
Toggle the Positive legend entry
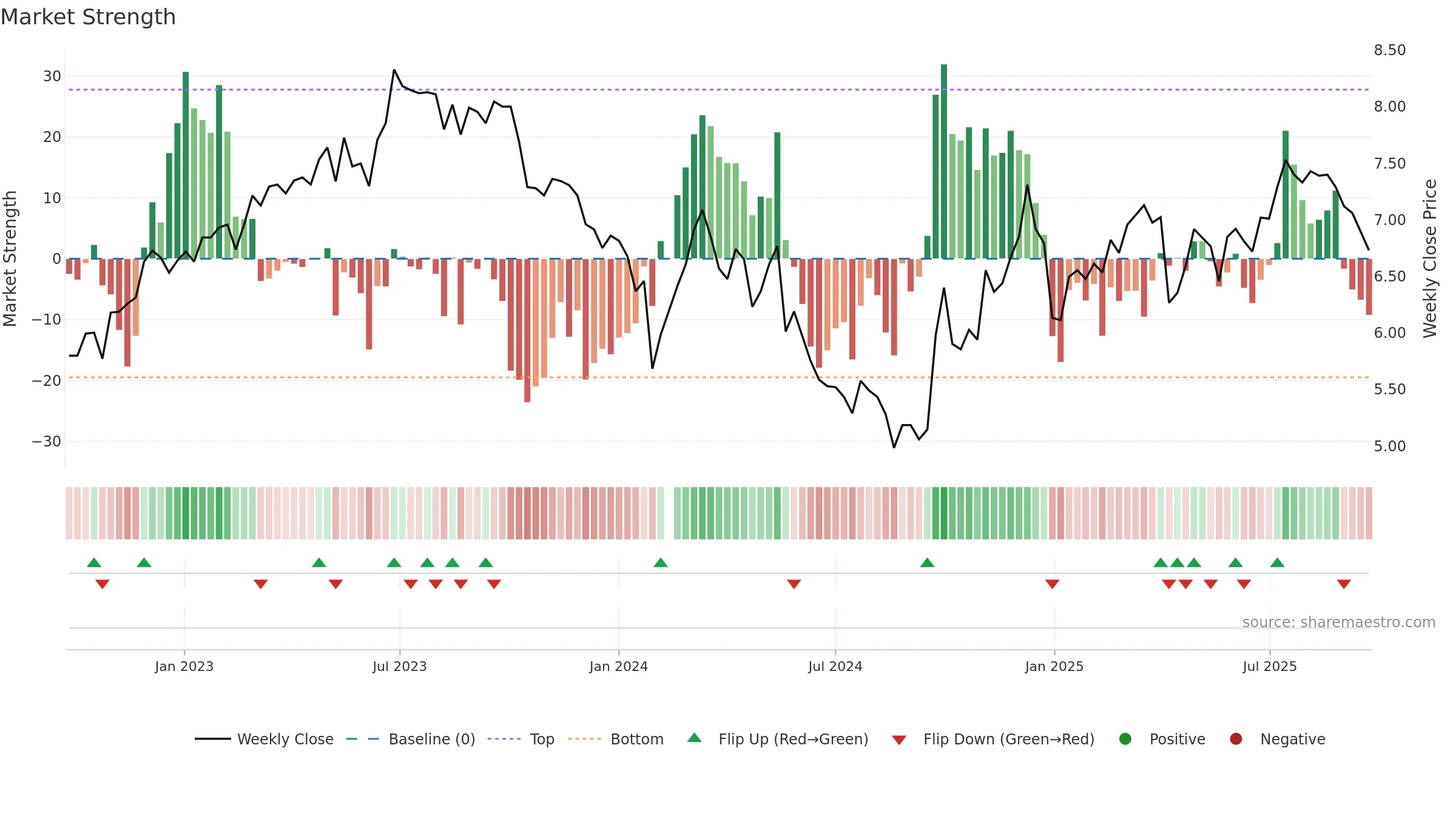tap(1162, 739)
